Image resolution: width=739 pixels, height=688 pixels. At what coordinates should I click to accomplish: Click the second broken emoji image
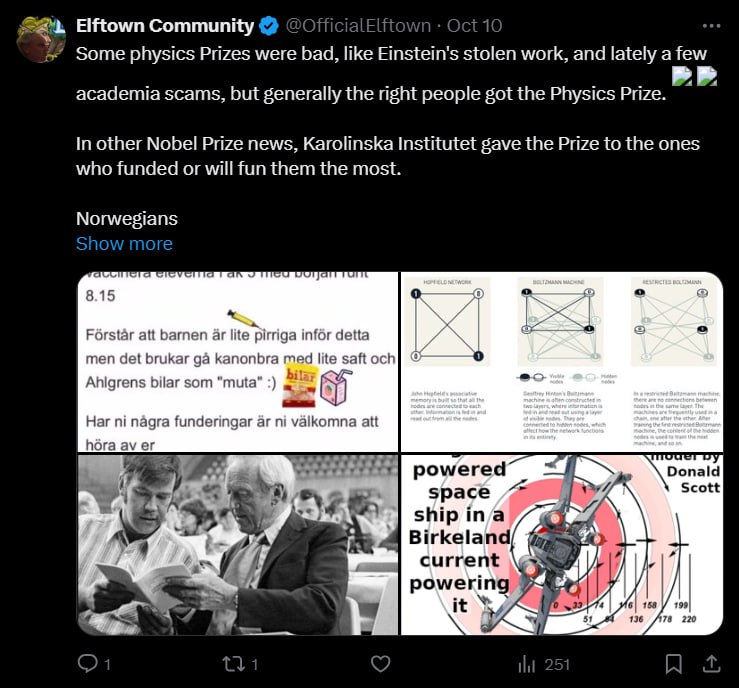point(706,76)
